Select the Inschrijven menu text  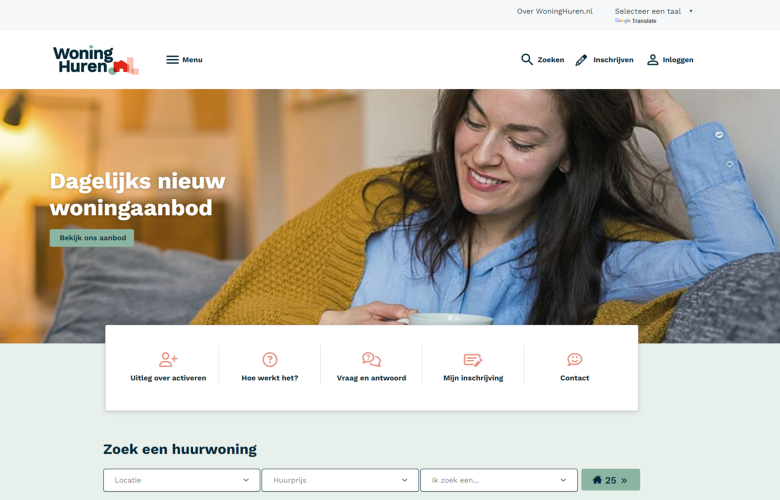click(x=613, y=60)
